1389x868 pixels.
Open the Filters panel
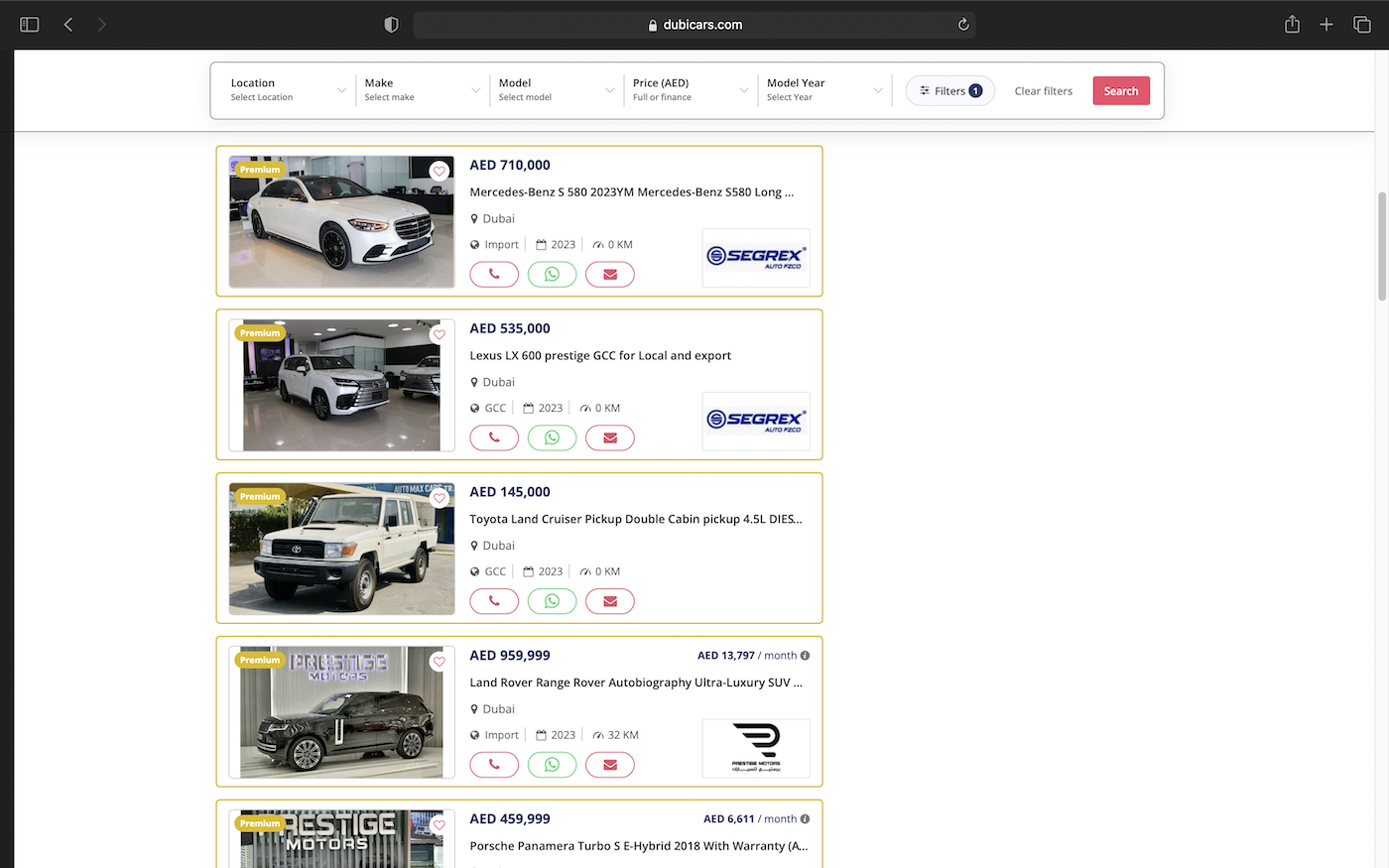pyautogui.click(x=949, y=91)
